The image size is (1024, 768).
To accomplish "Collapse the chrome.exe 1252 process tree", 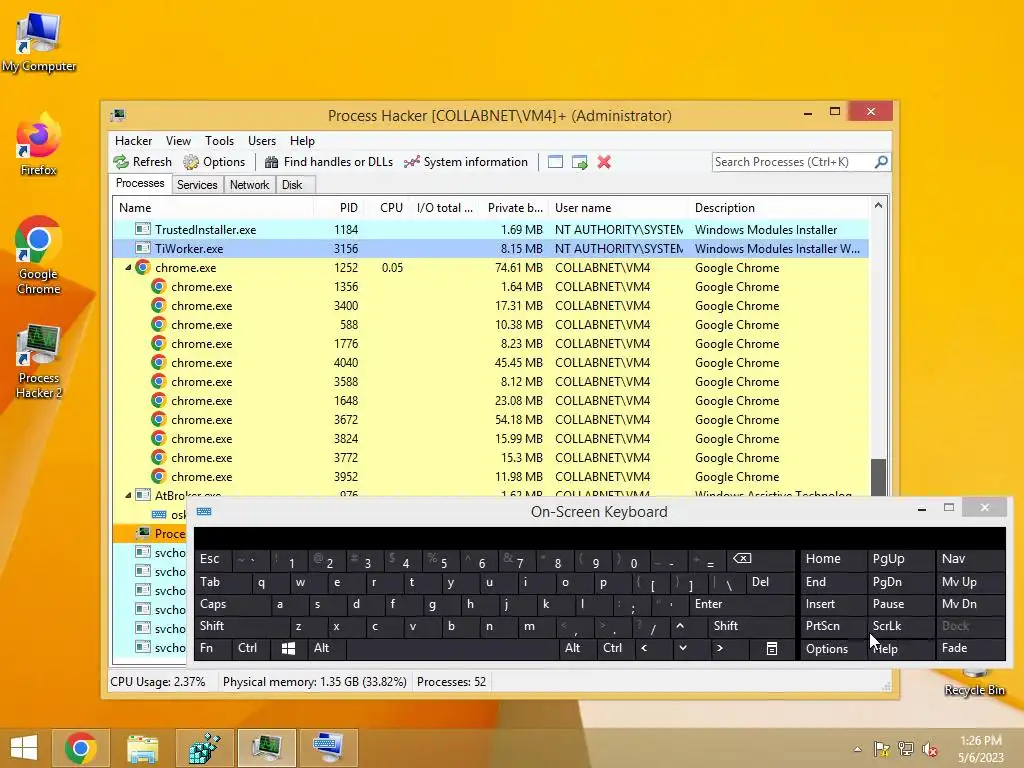I will click(128, 268).
